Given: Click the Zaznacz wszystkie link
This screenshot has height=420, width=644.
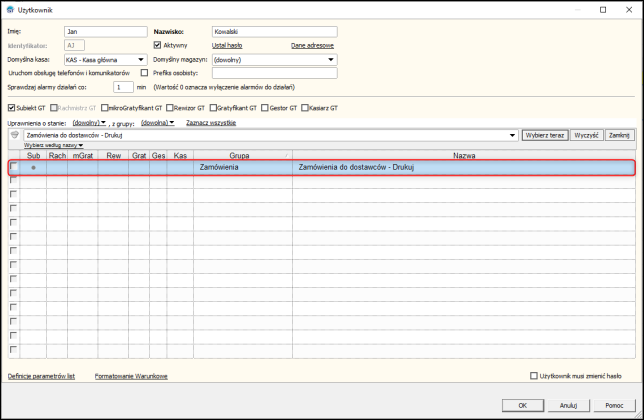Looking at the screenshot, I should point(211,123).
